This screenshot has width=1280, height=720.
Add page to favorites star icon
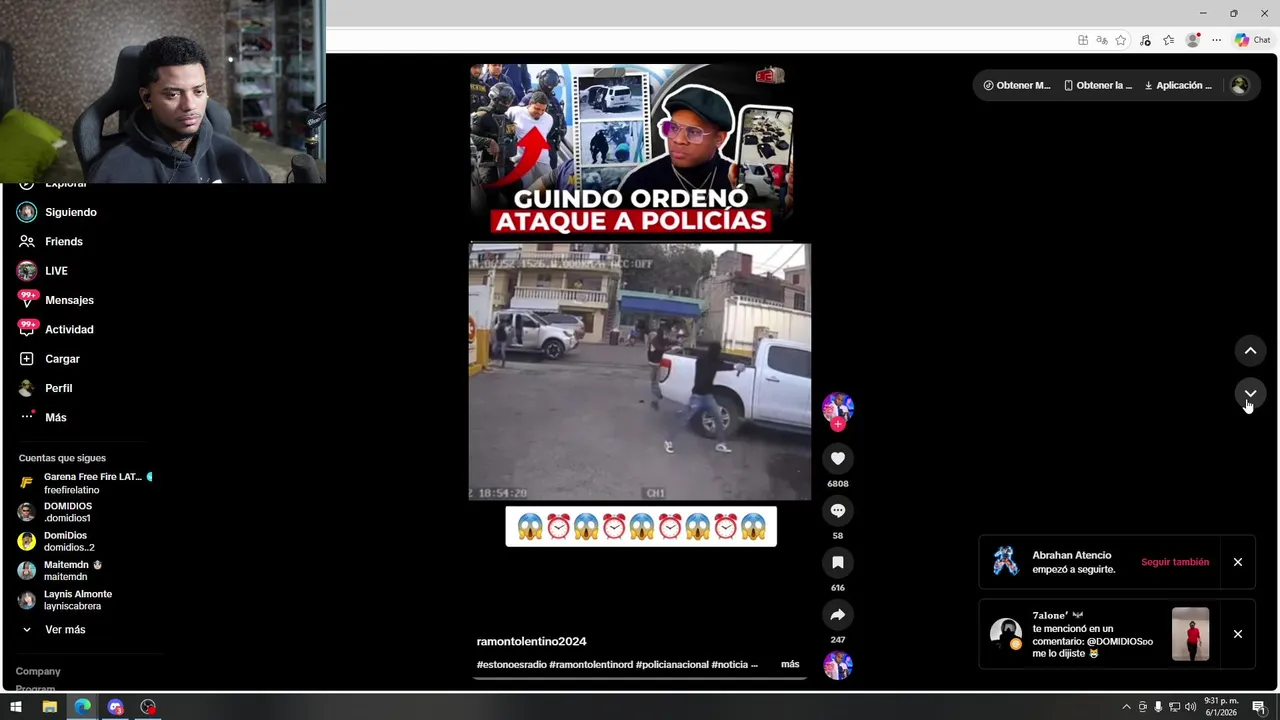click(1121, 40)
